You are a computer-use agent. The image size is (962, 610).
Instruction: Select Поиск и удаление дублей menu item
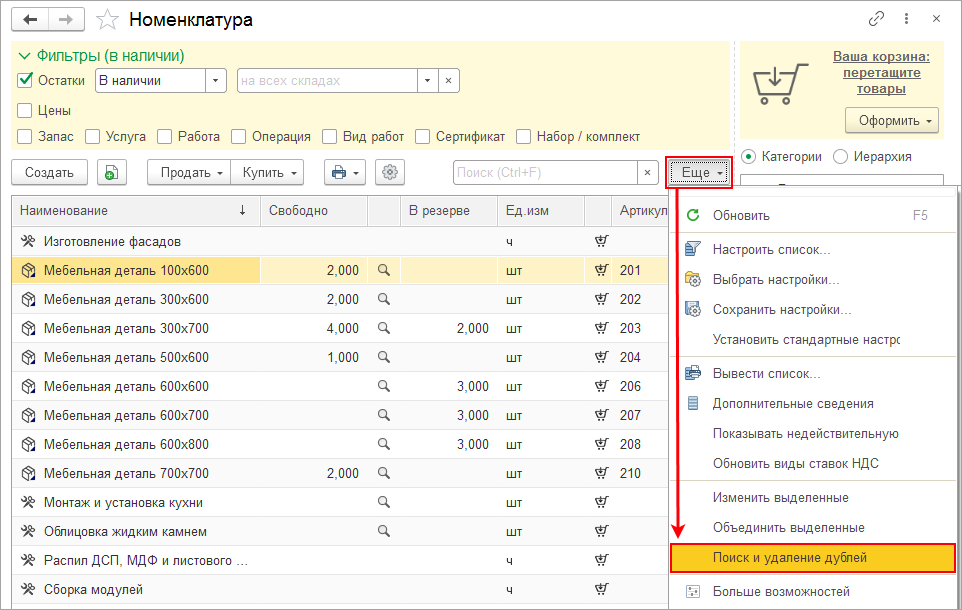(814, 558)
